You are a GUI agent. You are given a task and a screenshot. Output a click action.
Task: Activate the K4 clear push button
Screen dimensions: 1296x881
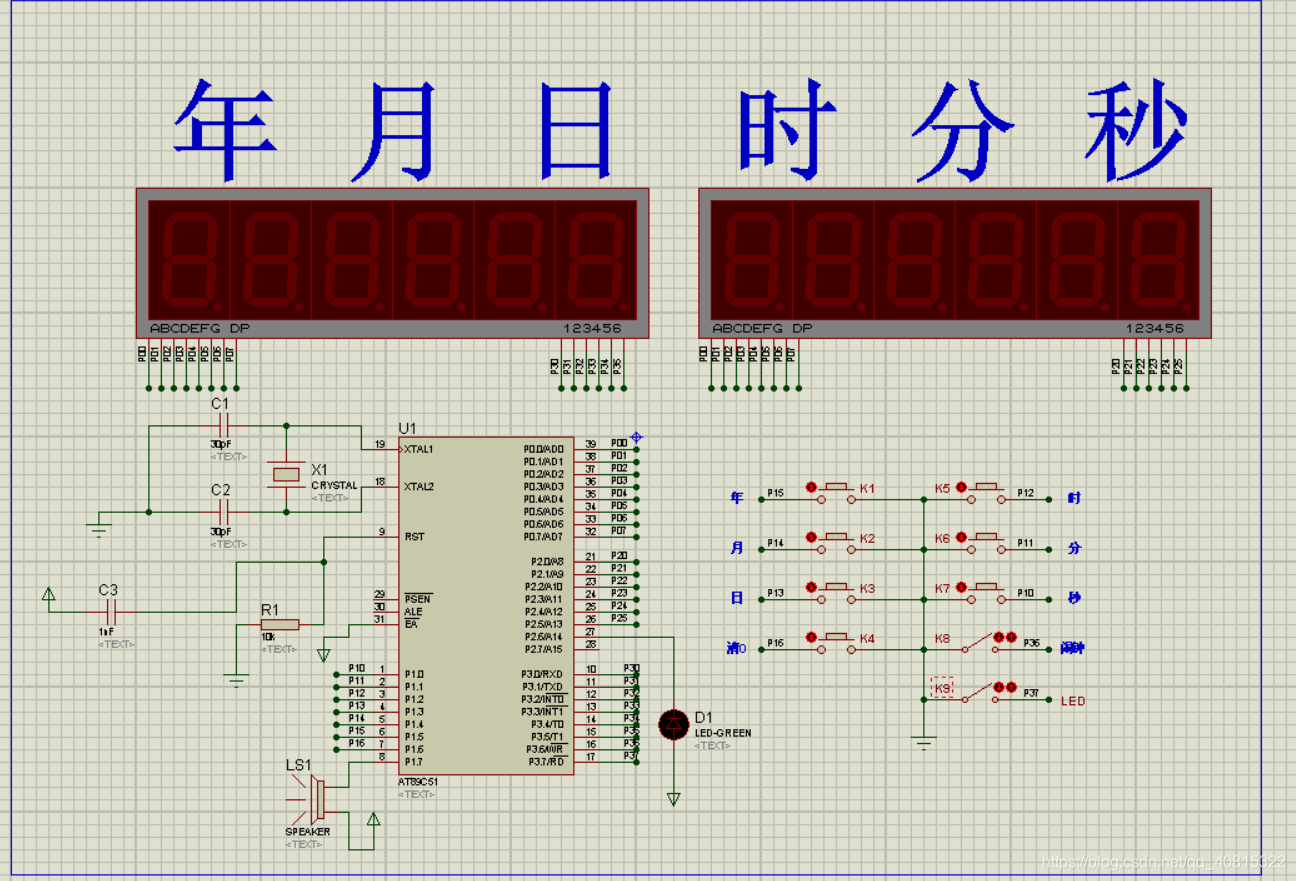click(x=836, y=642)
